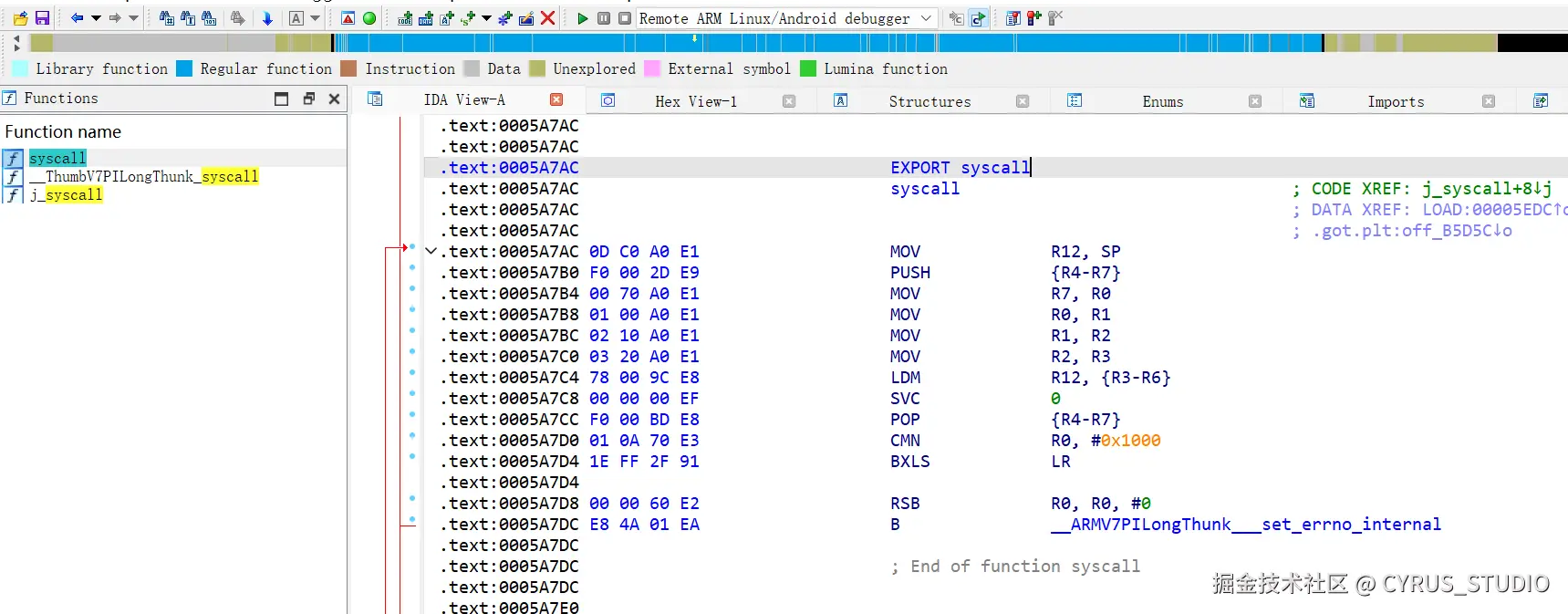1568x614 pixels.
Task: Follow the __ARMV7PILongThunk___set_errno_internal branch target
Action: [x=1246, y=525]
